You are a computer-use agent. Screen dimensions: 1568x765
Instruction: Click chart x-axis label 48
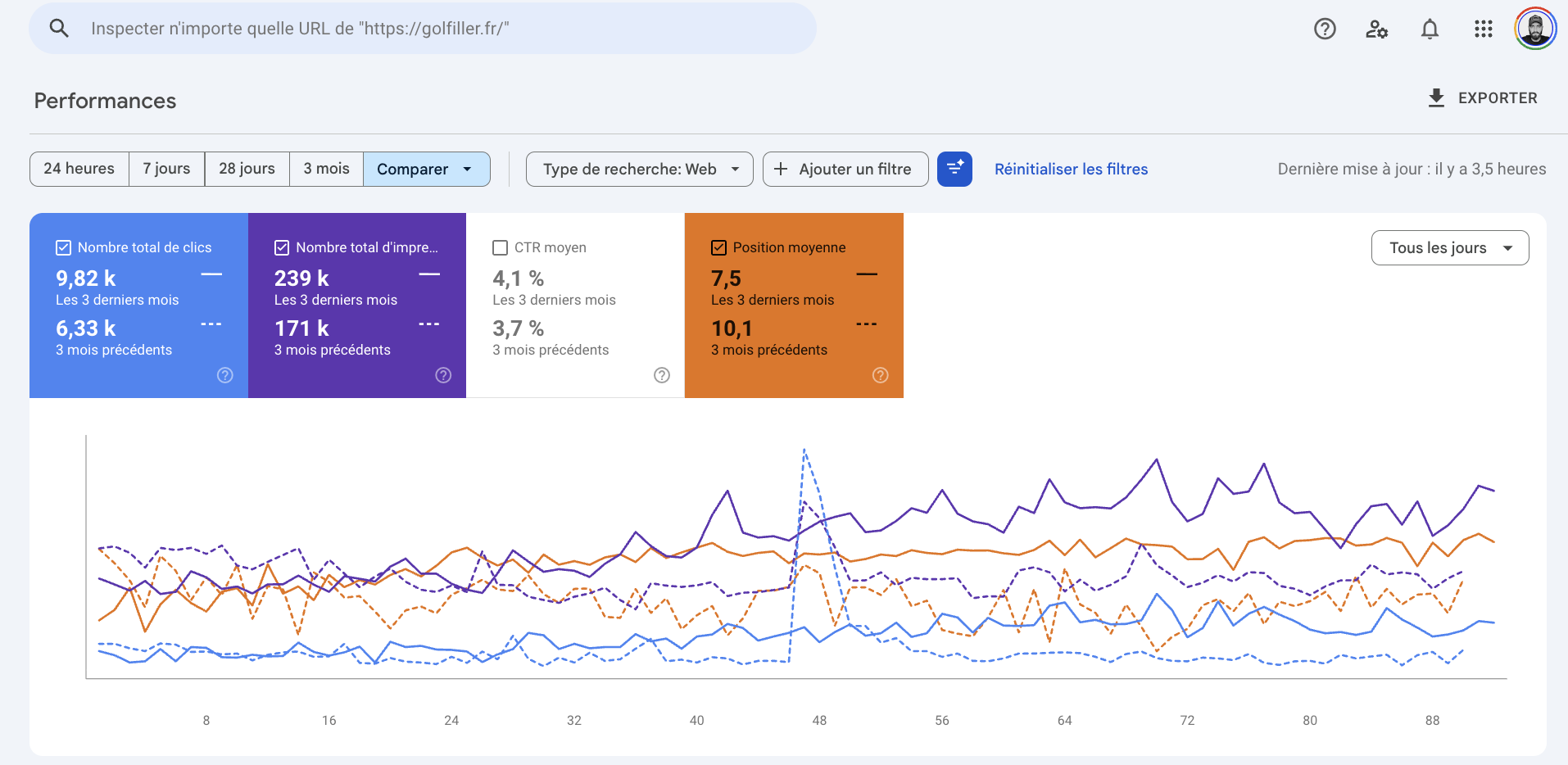(x=819, y=721)
